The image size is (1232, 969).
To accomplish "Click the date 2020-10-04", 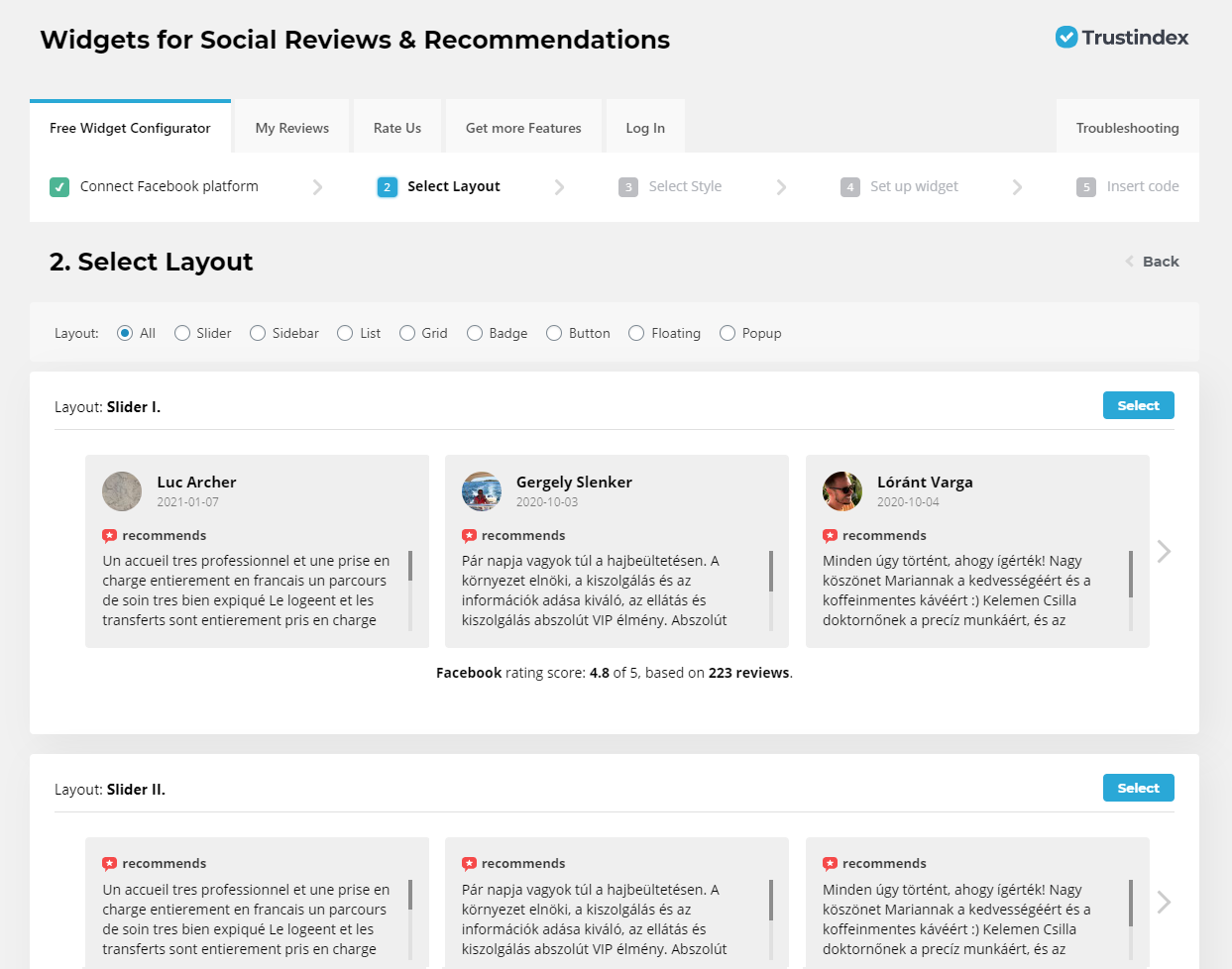I will (908, 502).
